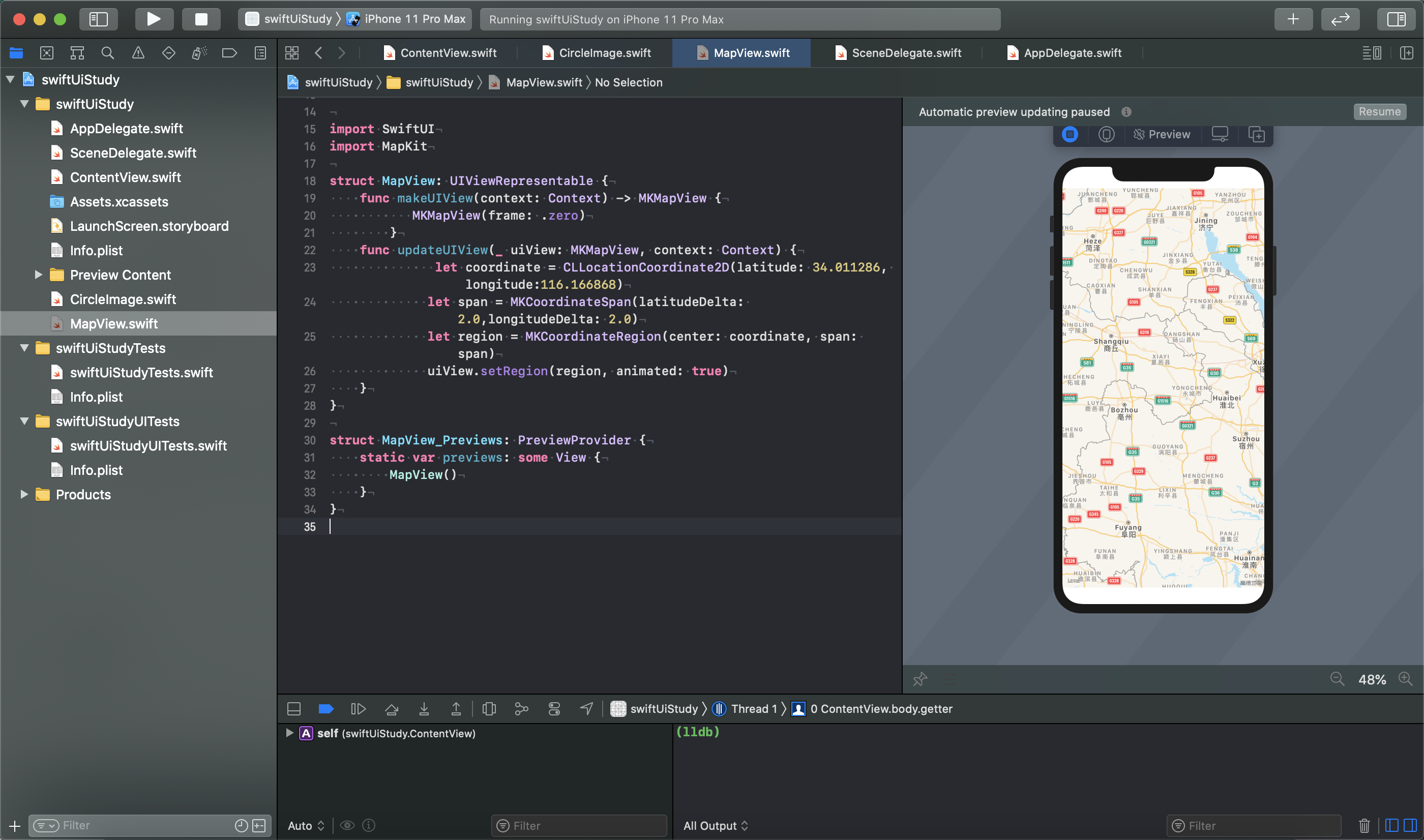Screen dimensions: 1424x840
Task: Open the Source Control navigator
Action: click(x=47, y=53)
